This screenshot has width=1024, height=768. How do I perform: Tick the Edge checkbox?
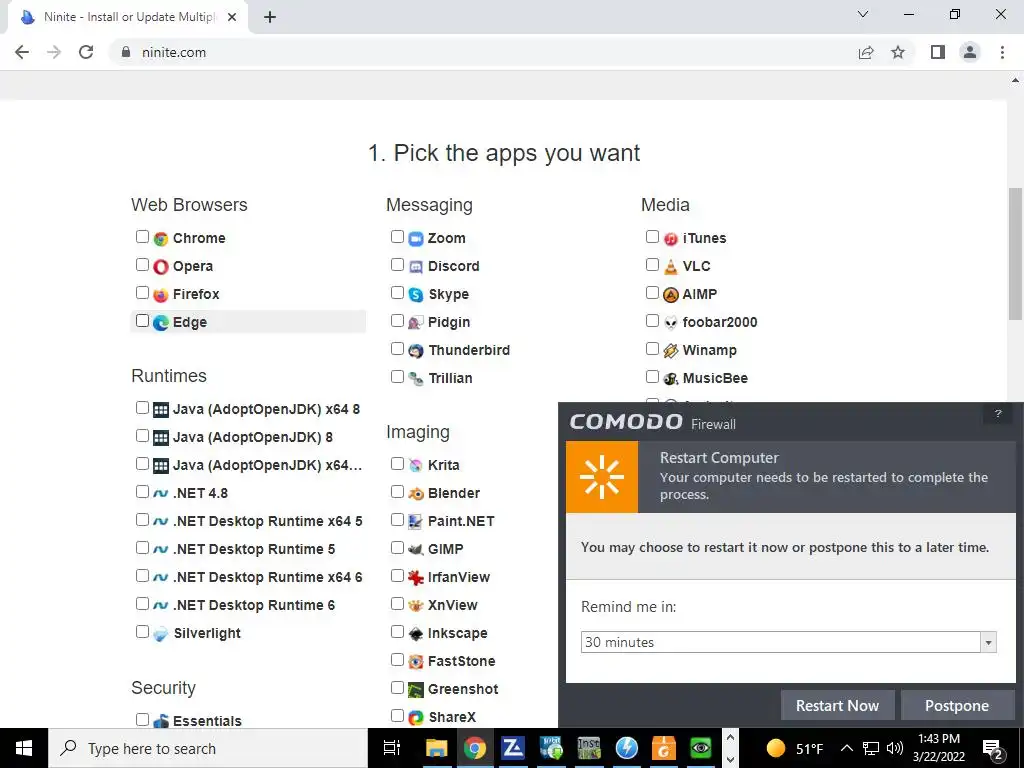tap(142, 321)
